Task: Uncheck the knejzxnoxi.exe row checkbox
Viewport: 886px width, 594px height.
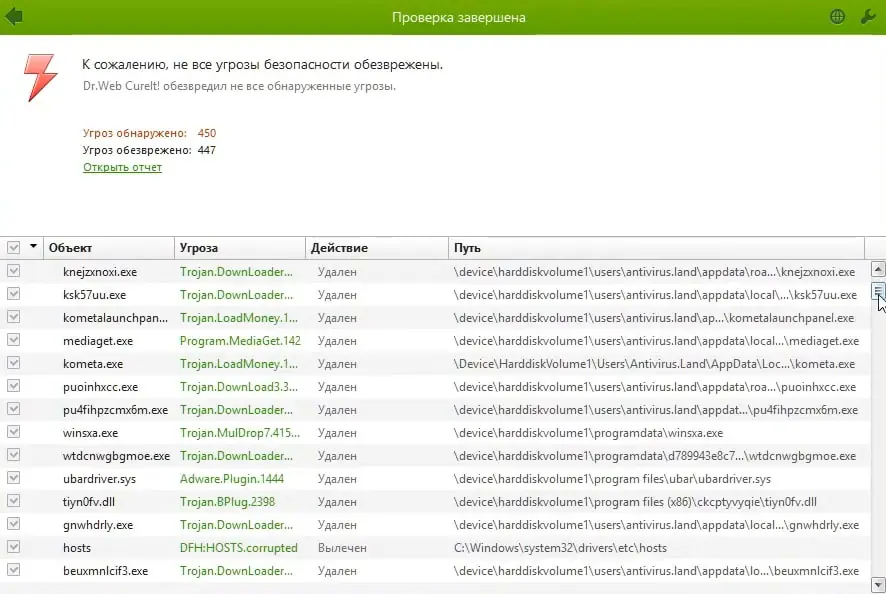Action: pos(14,271)
